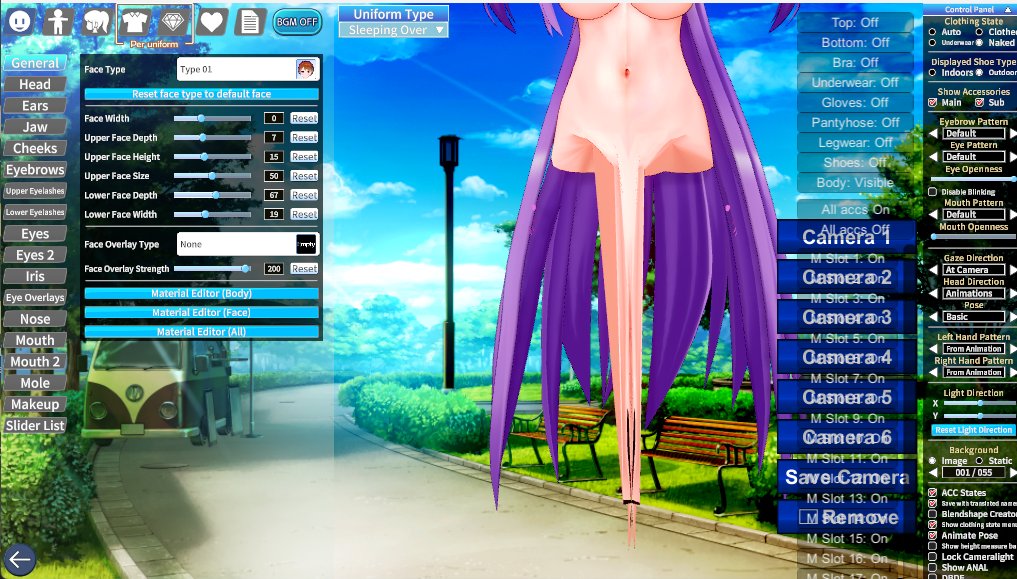Switch to Eyebrows tab

coord(35,170)
